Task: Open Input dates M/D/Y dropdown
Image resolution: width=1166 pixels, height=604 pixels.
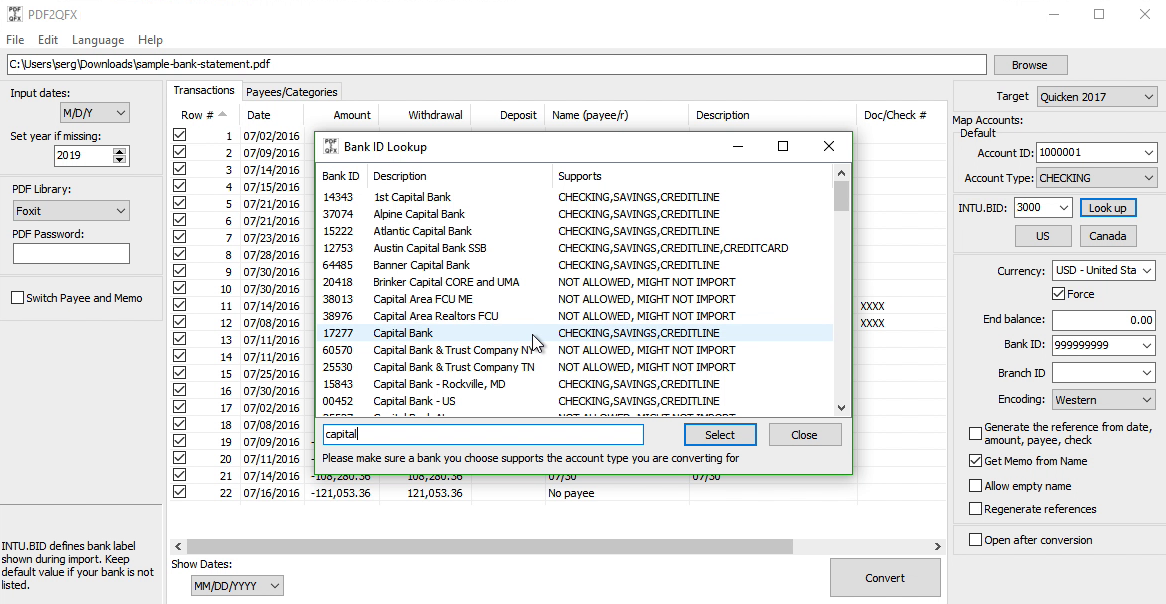Action: pos(94,113)
